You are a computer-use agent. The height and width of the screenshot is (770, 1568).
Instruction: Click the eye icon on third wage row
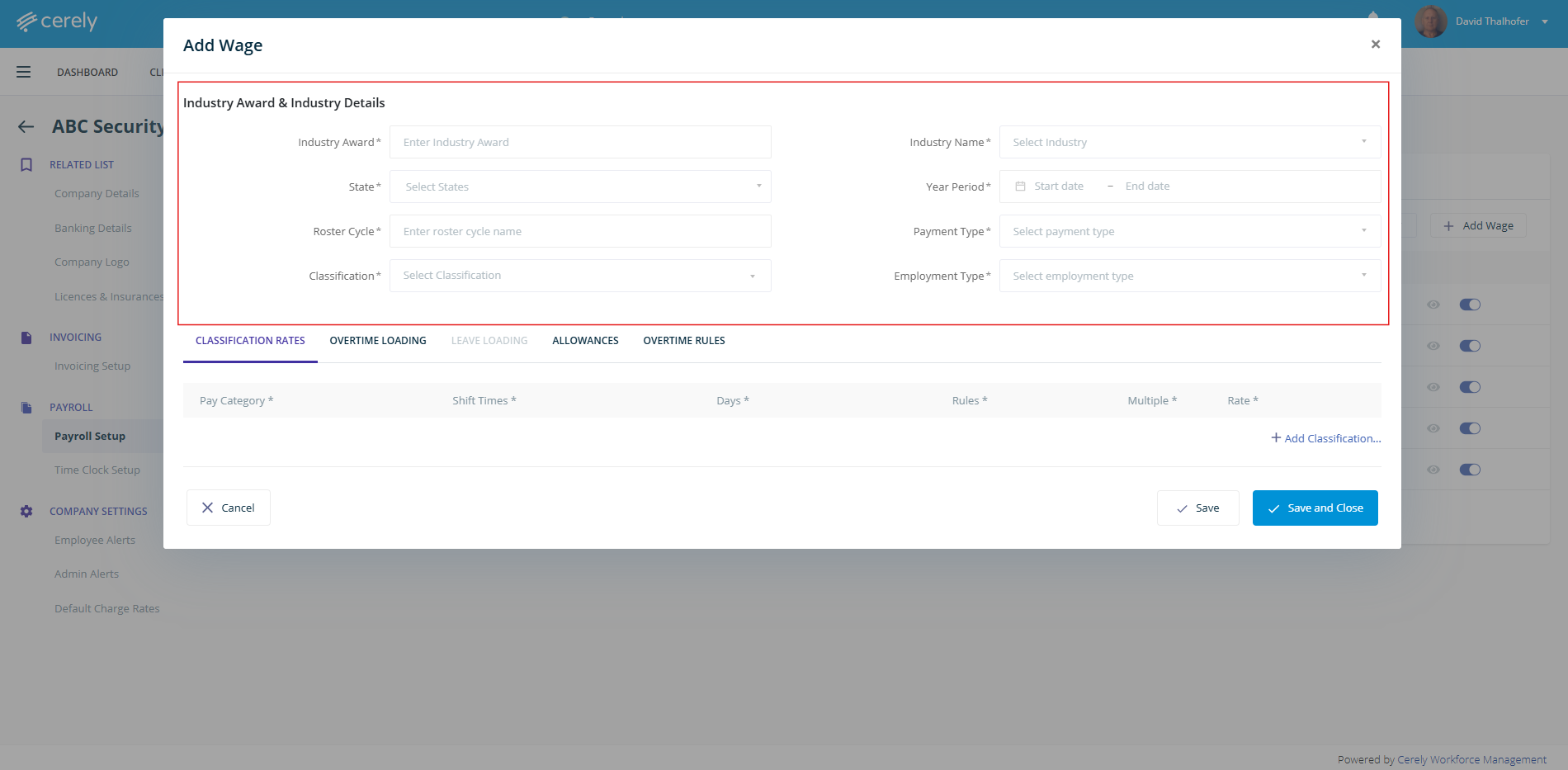click(x=1433, y=387)
